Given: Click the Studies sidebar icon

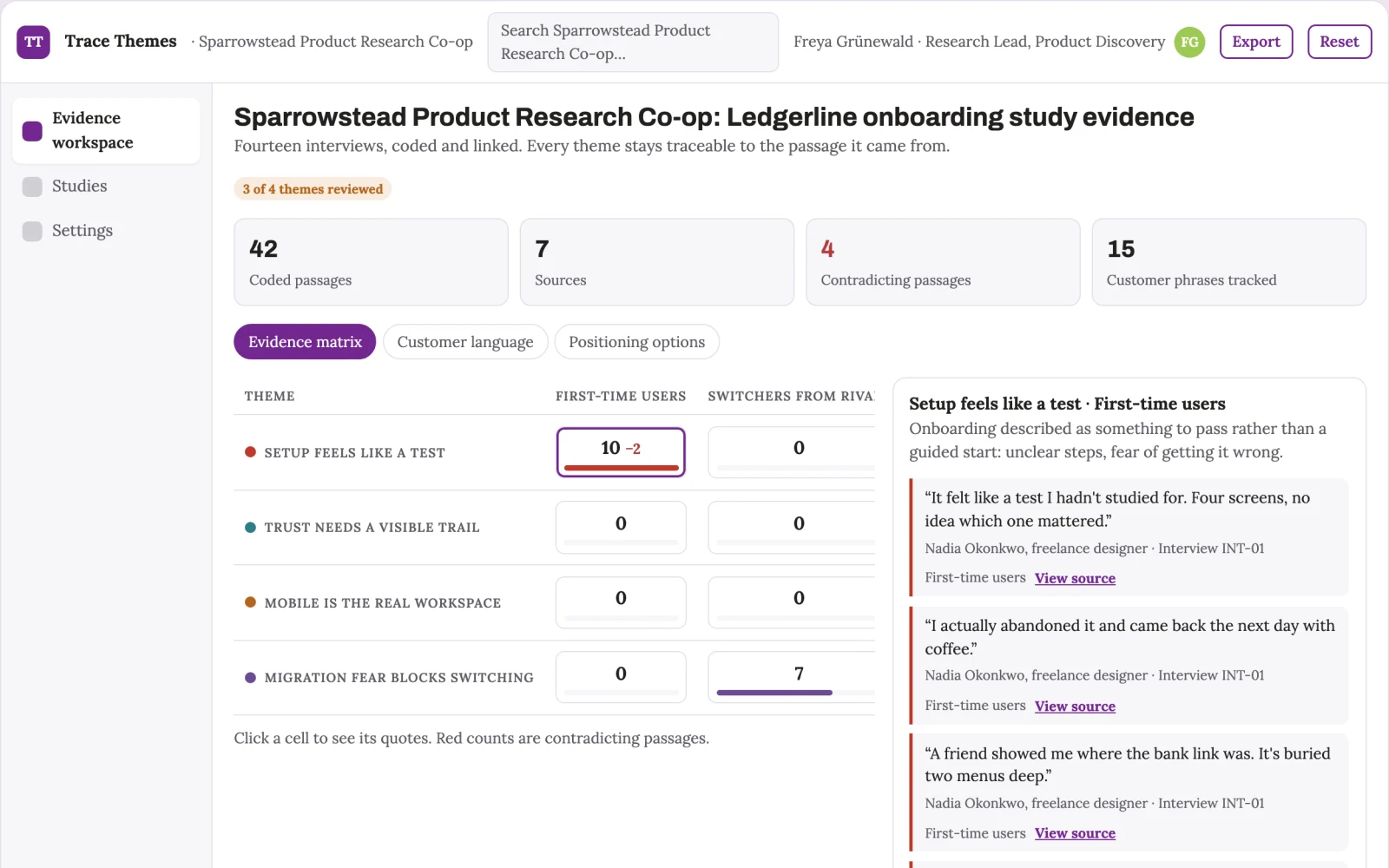Looking at the screenshot, I should coord(32,187).
